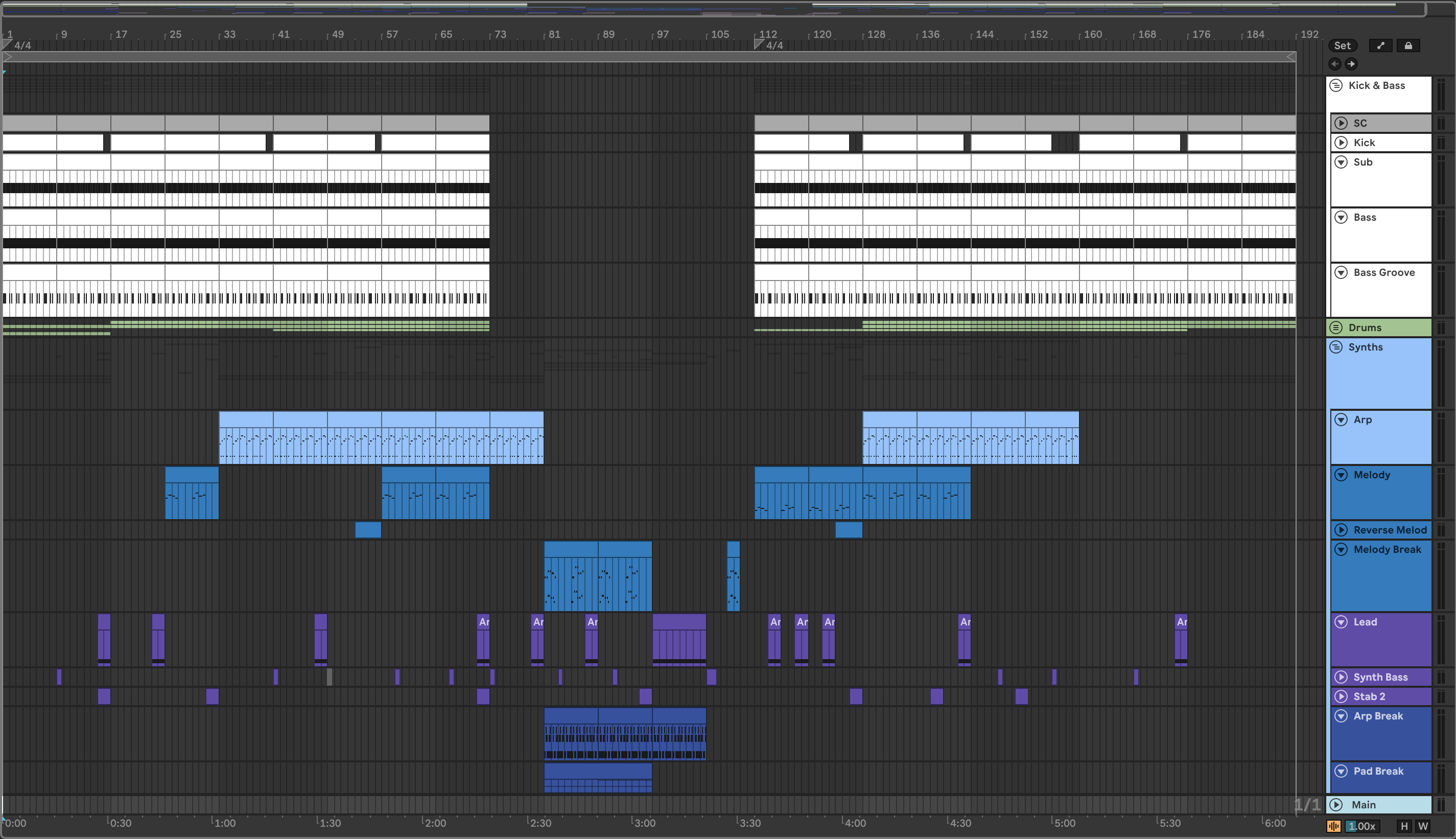Toggle the Lock Envelopes padlock icon
This screenshot has height=839, width=1456.
1408,45
